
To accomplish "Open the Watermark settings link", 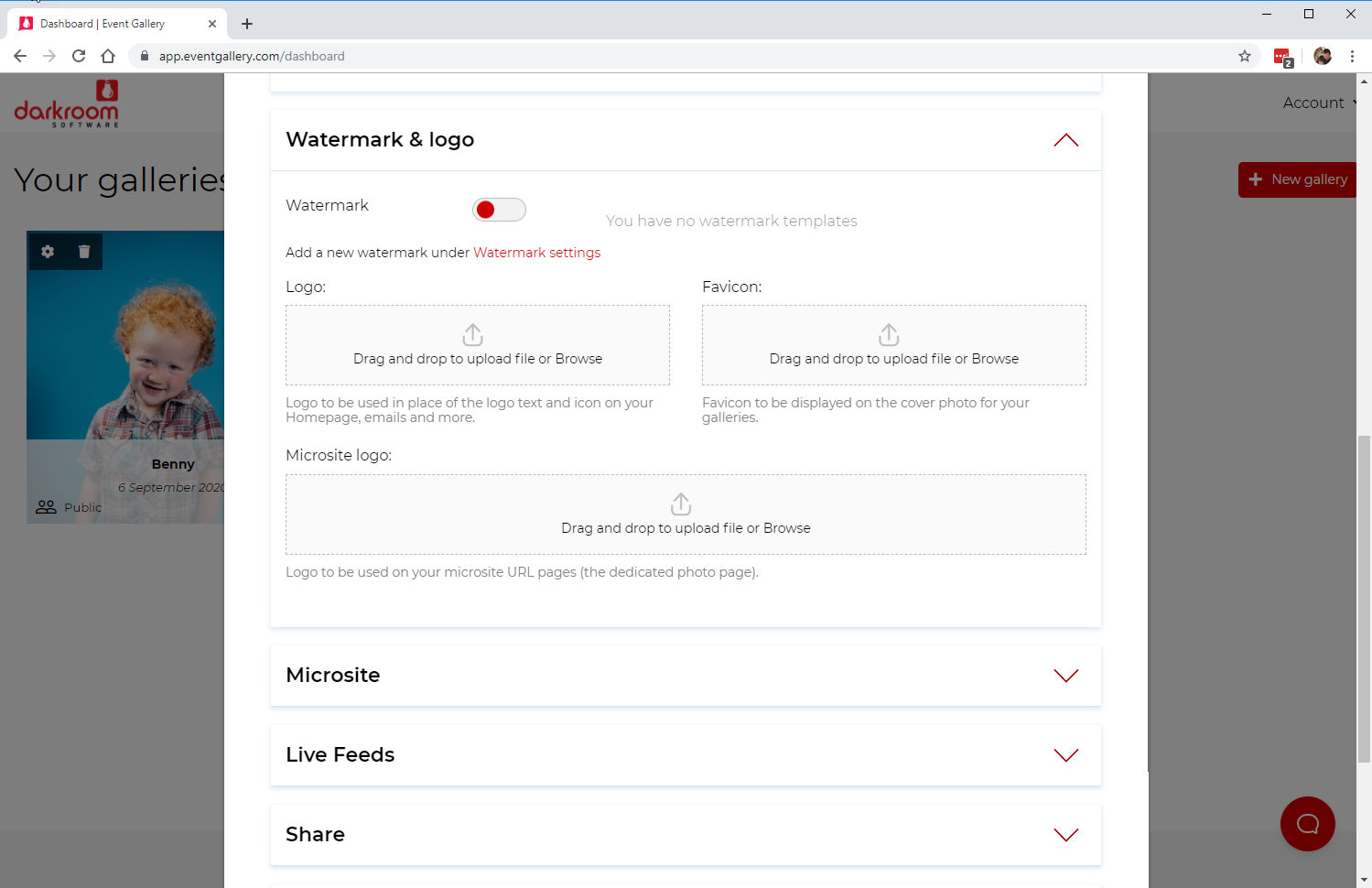I will (x=536, y=253).
